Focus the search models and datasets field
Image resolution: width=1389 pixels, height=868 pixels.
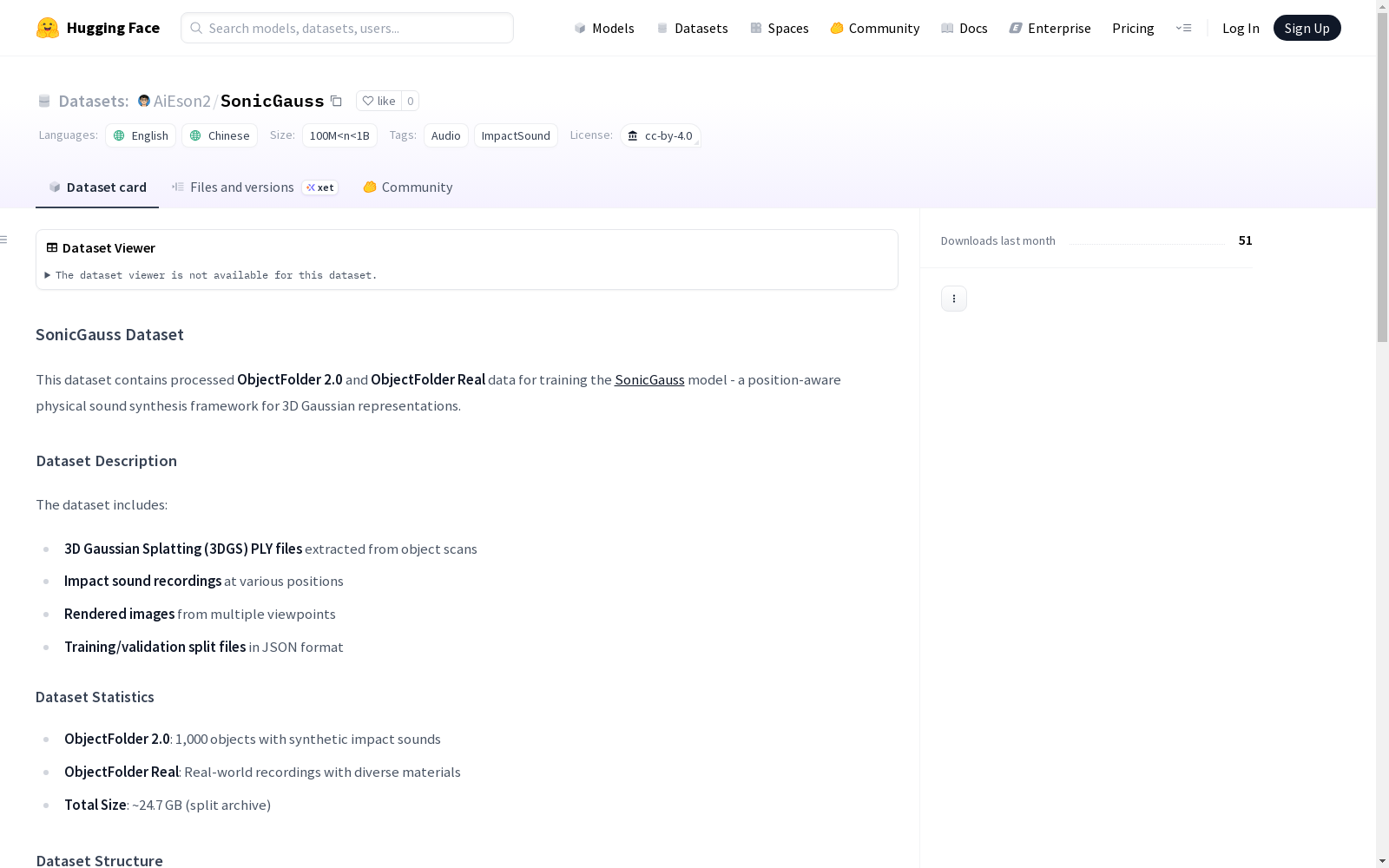(x=347, y=28)
